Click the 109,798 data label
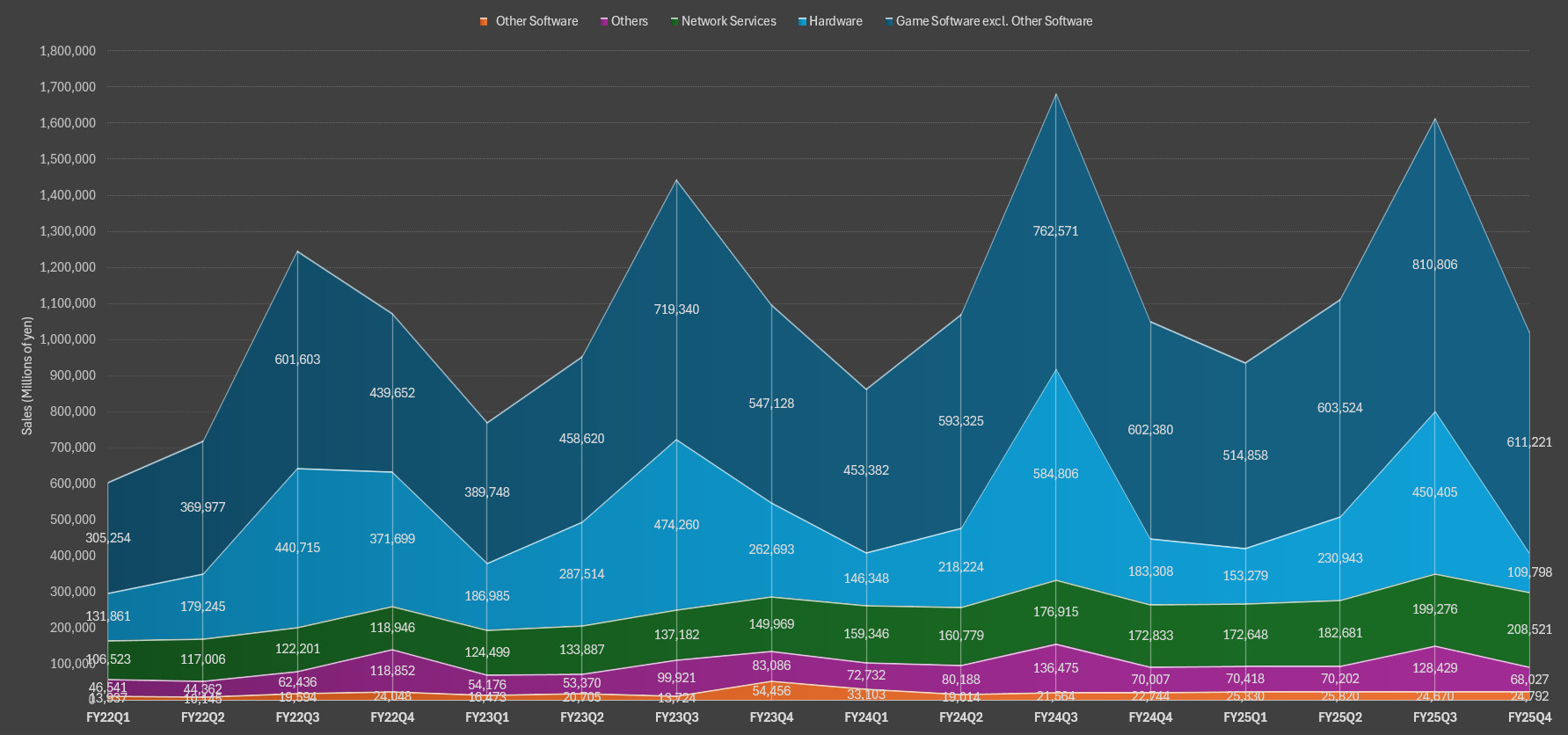 (x=1529, y=572)
